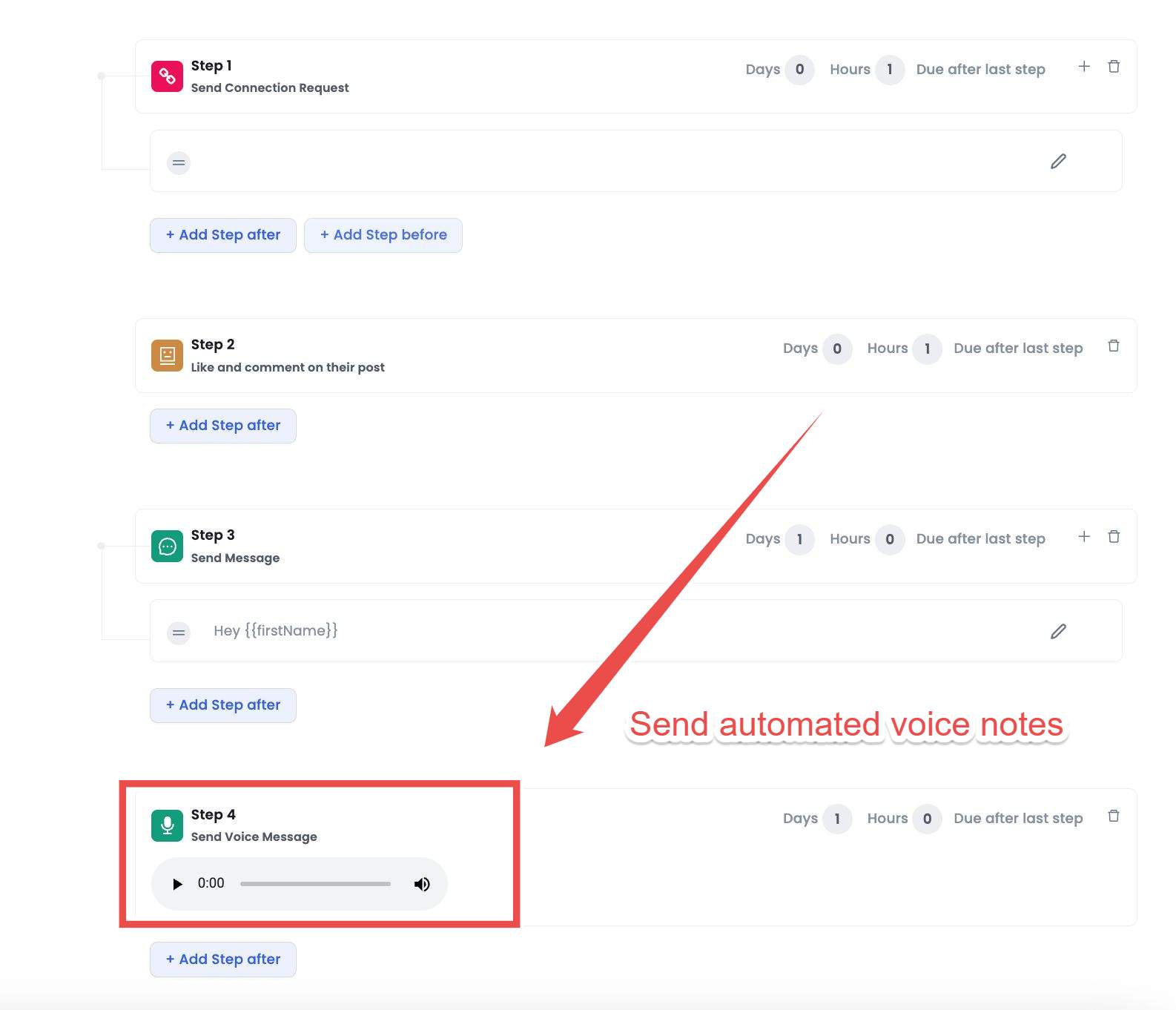
Task: Click the drag handle in Step 1 message box
Action: (179, 162)
